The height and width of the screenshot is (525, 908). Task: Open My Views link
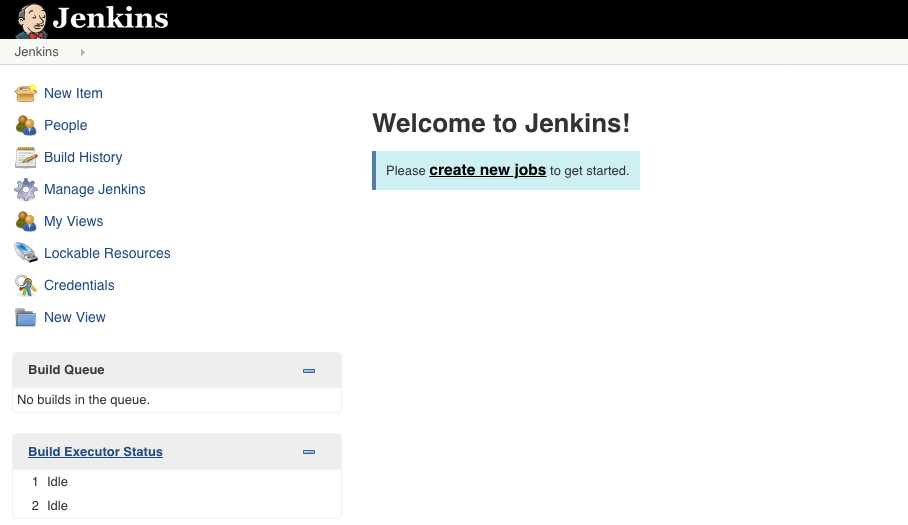click(74, 221)
